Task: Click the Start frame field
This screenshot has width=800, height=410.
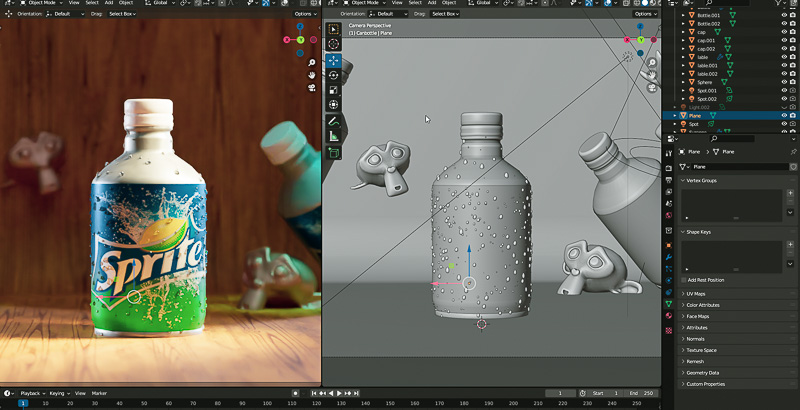Action: (607, 393)
